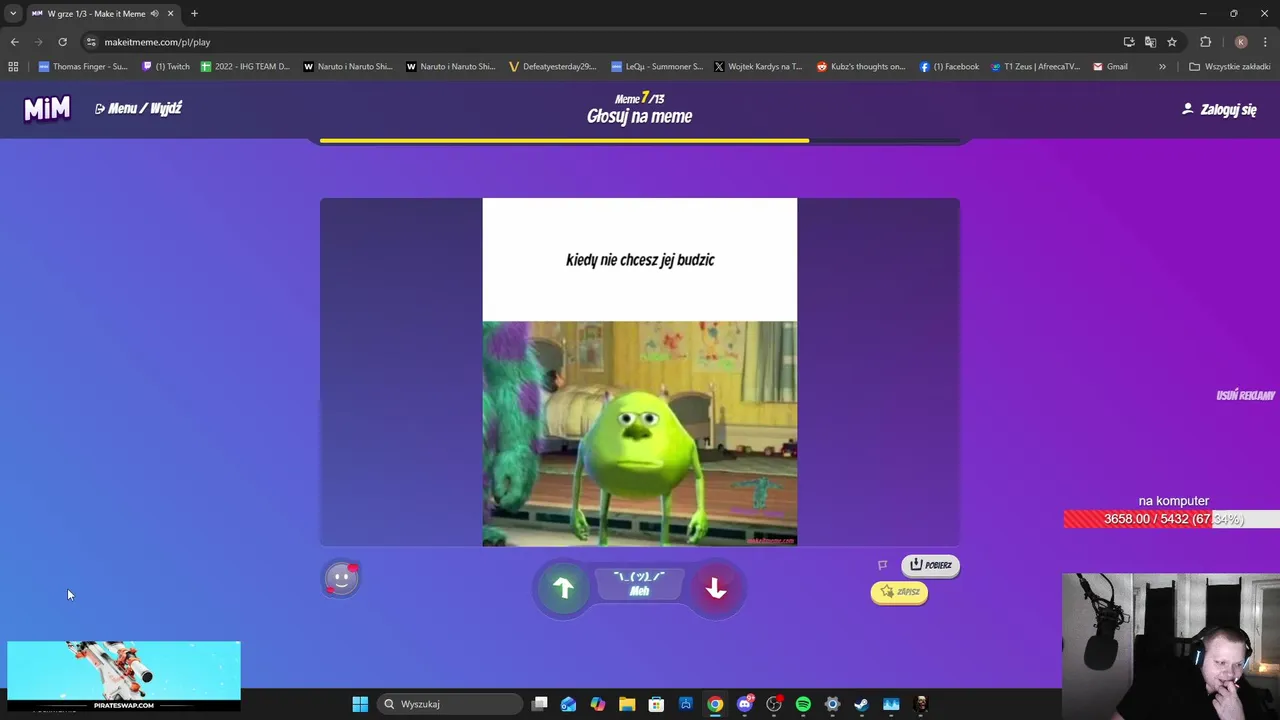Open the Chrome profile avatar

pos(1241,42)
